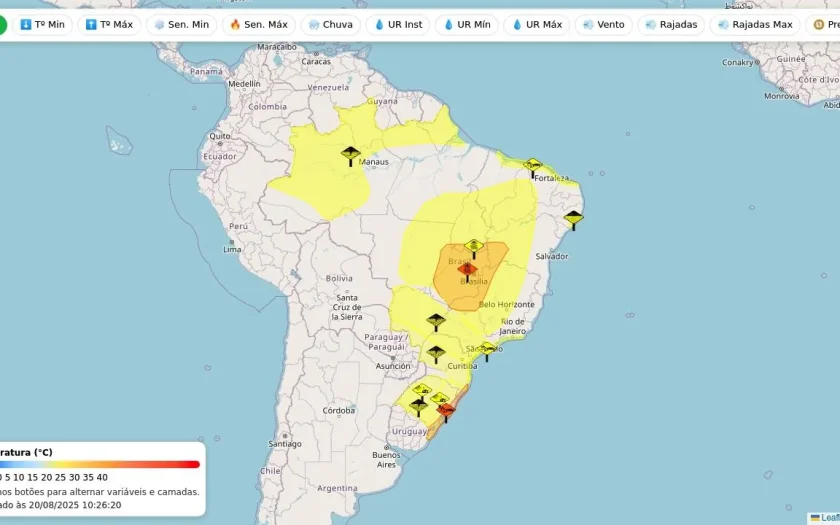Click the 'Quito' city label

pyautogui.click(x=220, y=137)
